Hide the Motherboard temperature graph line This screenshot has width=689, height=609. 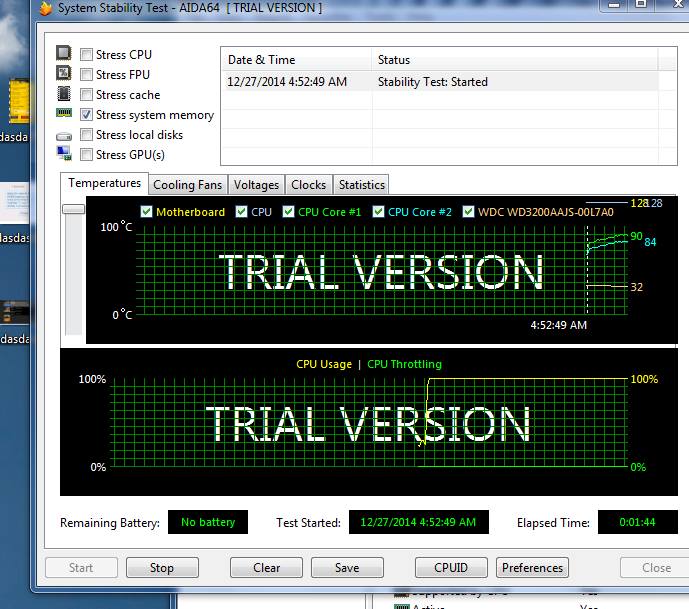(x=146, y=212)
